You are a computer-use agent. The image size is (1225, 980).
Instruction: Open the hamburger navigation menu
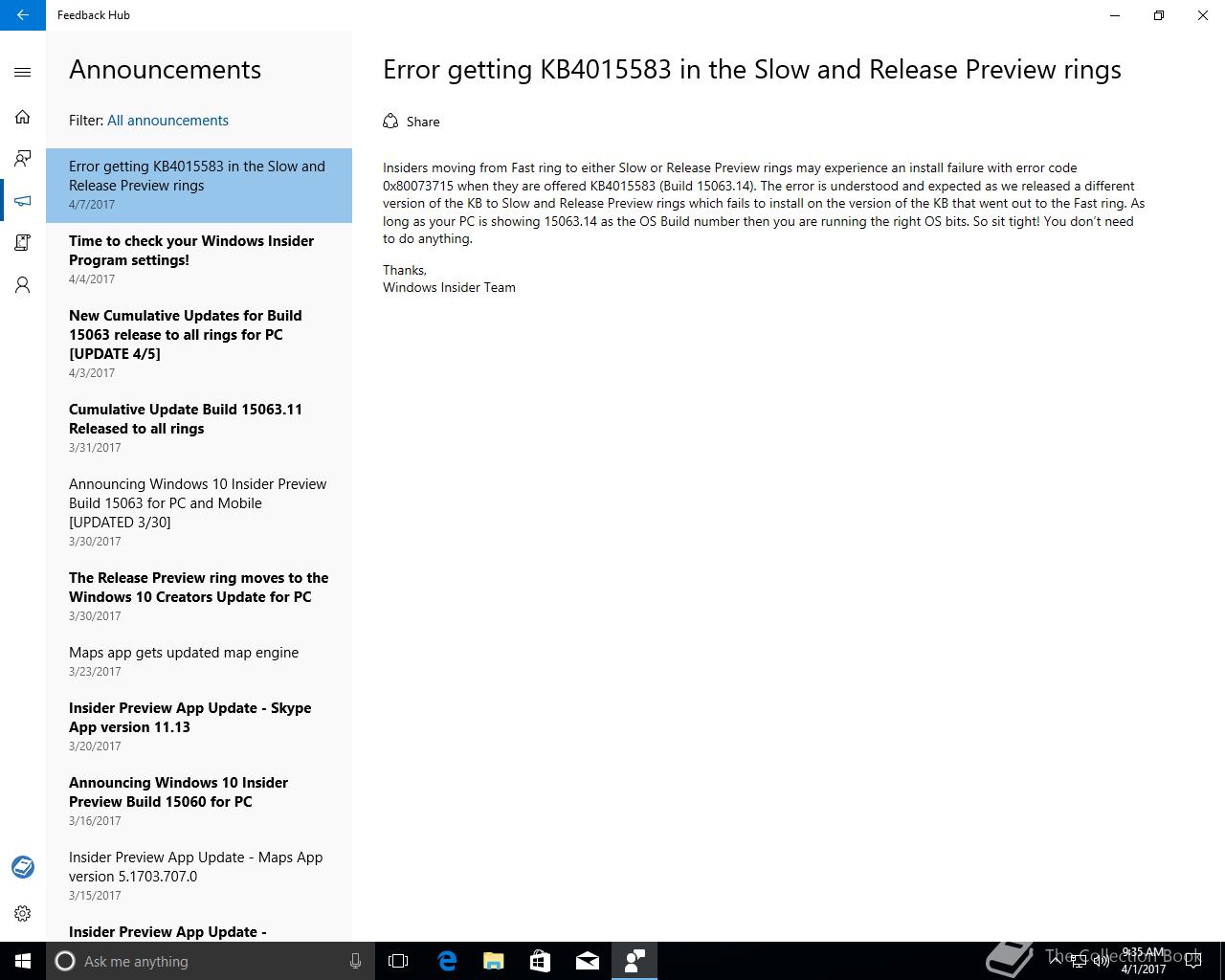pyautogui.click(x=23, y=72)
